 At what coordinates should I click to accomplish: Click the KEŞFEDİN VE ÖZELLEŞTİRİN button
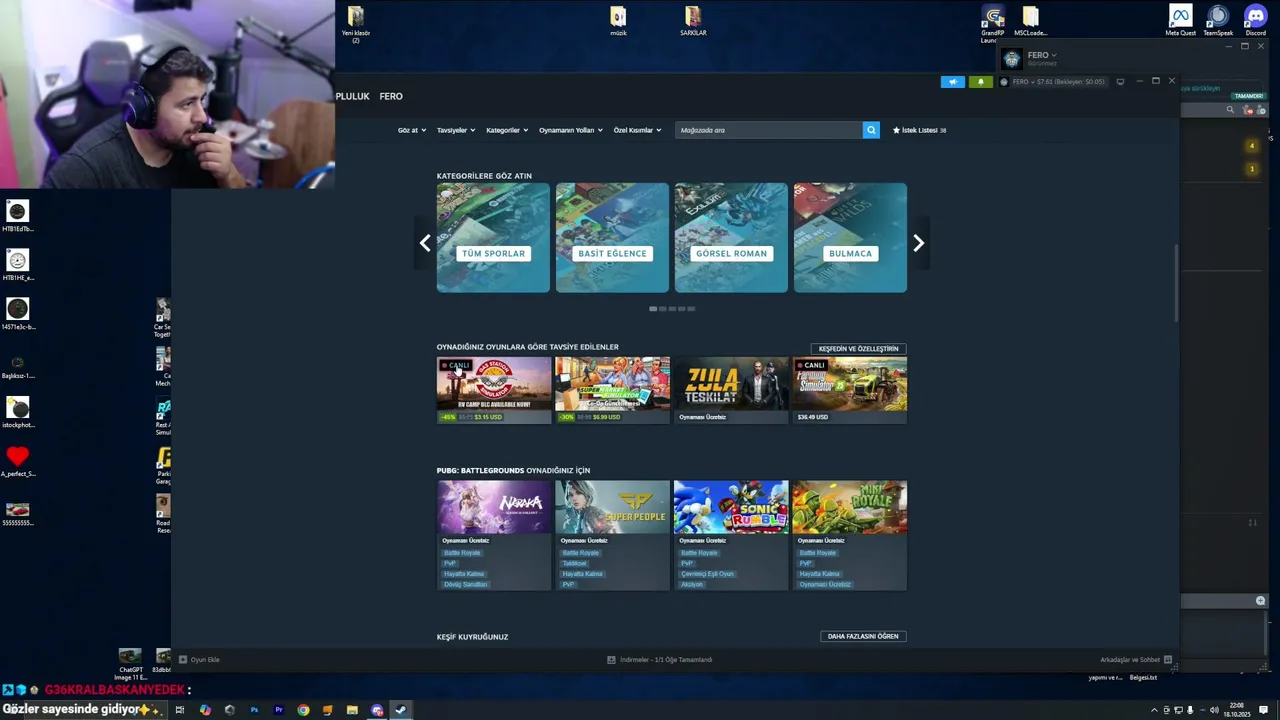(858, 349)
